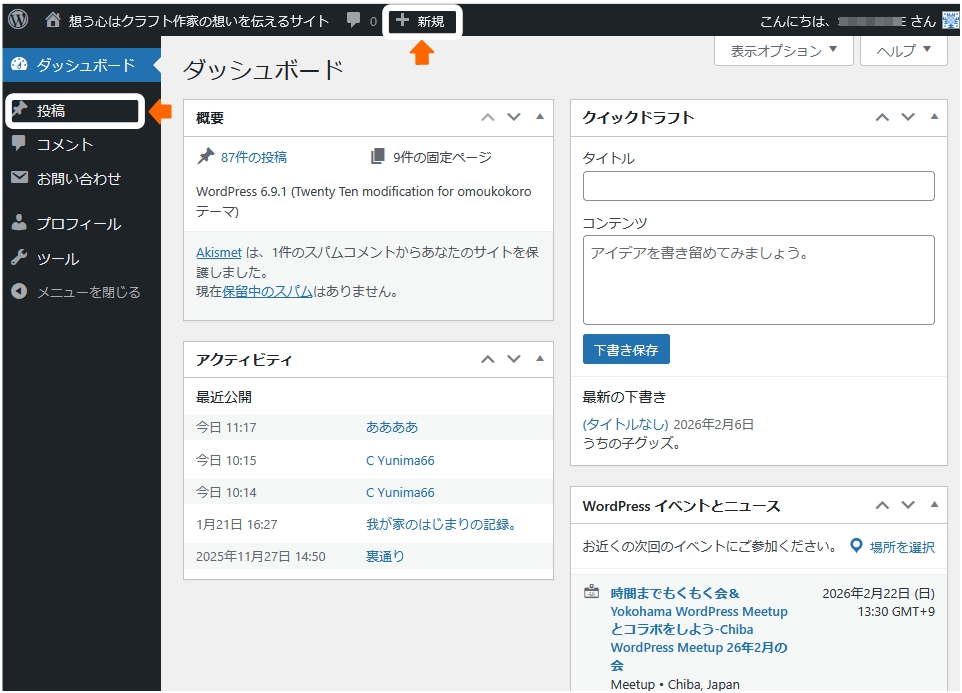Click the pages icon next to 9件の固定ページ
962x693 pixels.
377,157
